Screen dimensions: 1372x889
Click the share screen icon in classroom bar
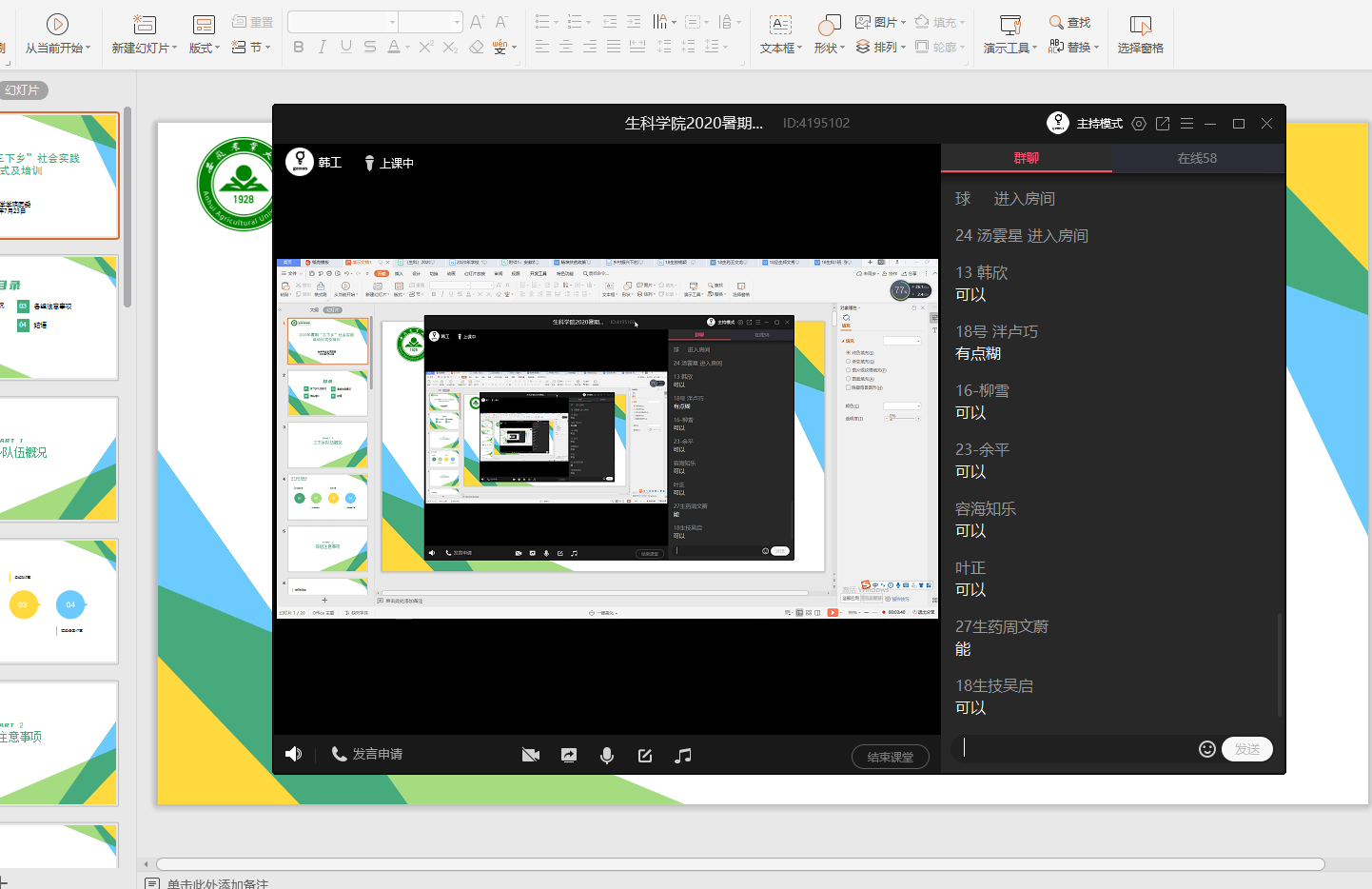coord(569,755)
